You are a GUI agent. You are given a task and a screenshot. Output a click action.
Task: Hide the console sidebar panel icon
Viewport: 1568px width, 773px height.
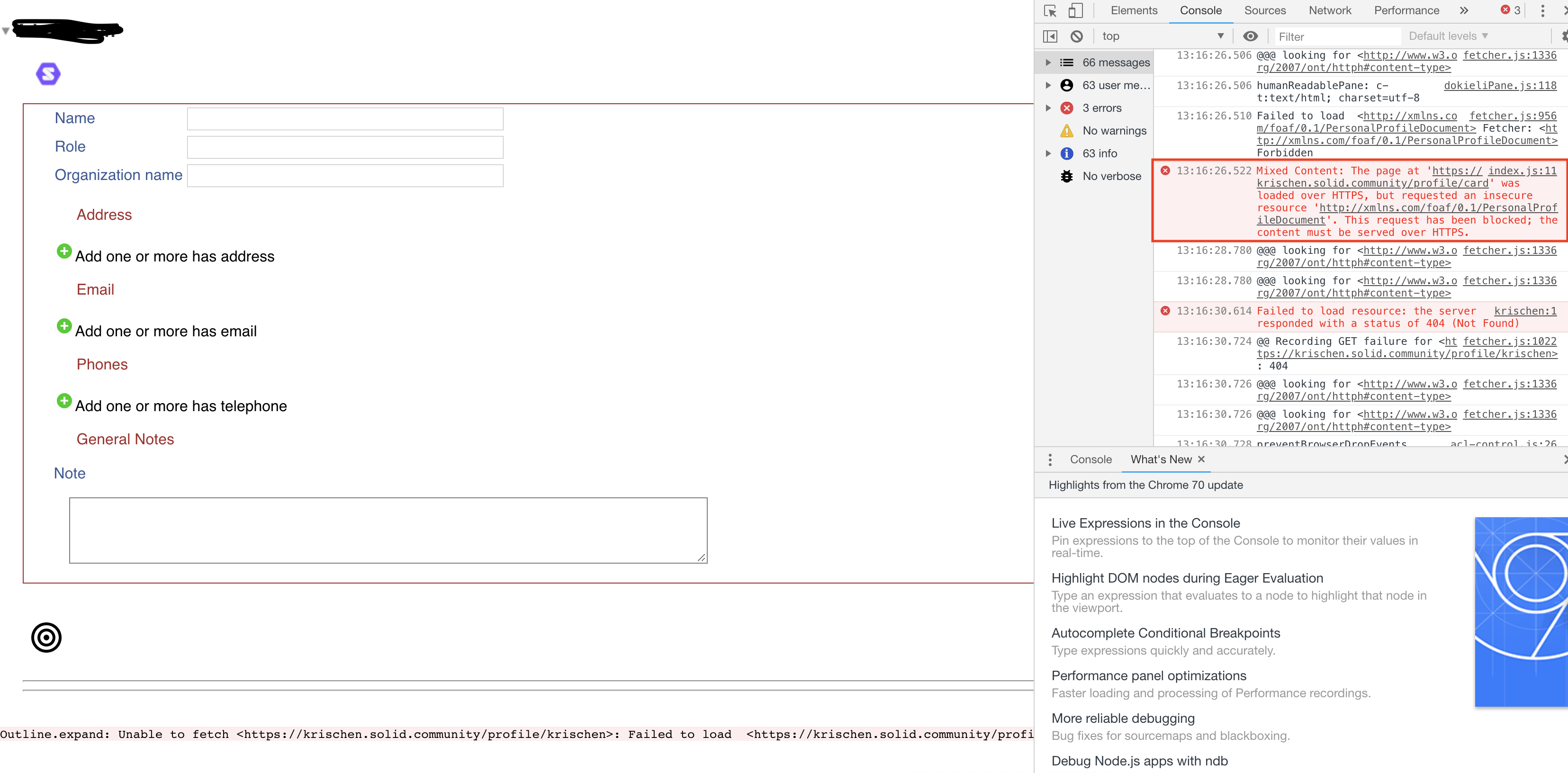click(1050, 36)
